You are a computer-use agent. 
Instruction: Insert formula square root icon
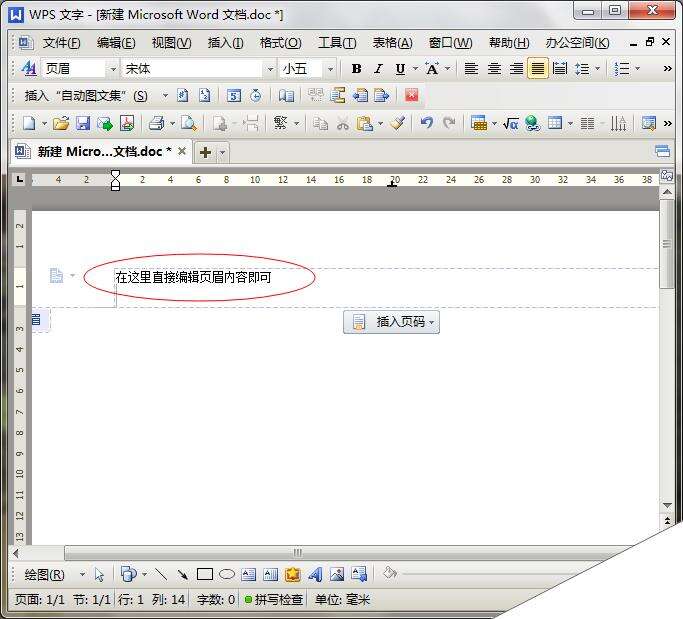(511, 124)
